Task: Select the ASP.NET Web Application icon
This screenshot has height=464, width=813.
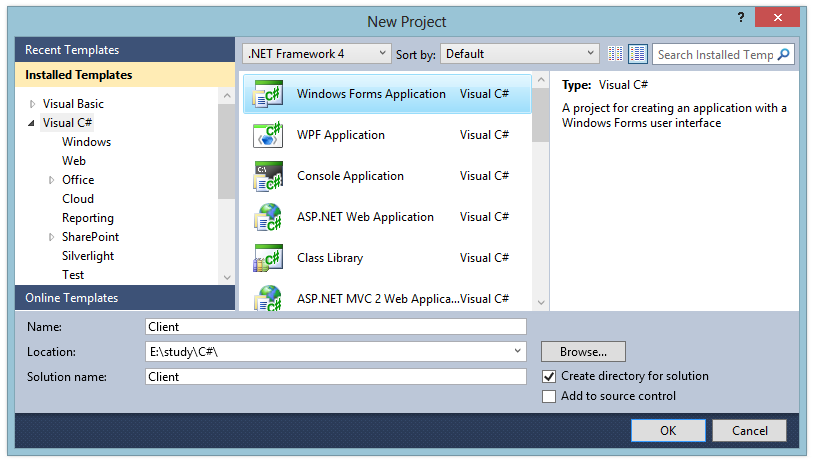Action: point(268,217)
